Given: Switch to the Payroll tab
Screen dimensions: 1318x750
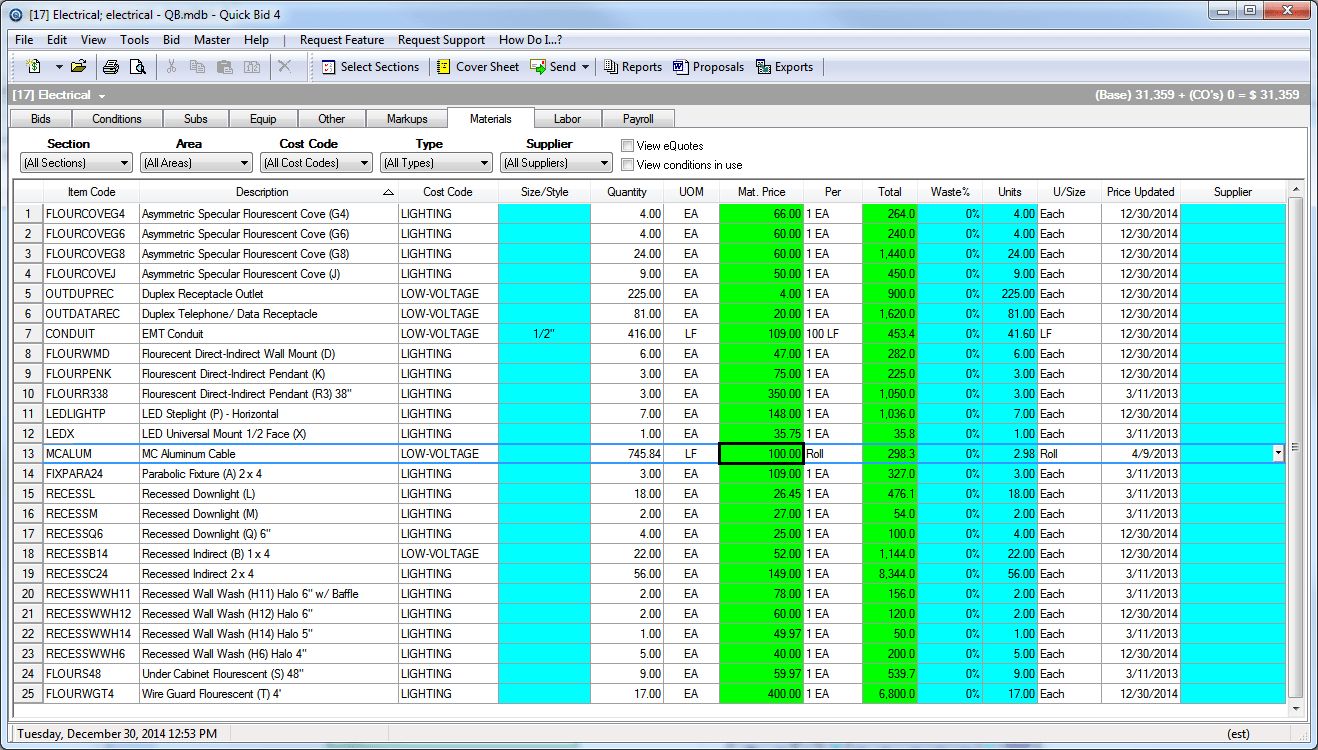Looking at the screenshot, I should (x=638, y=119).
